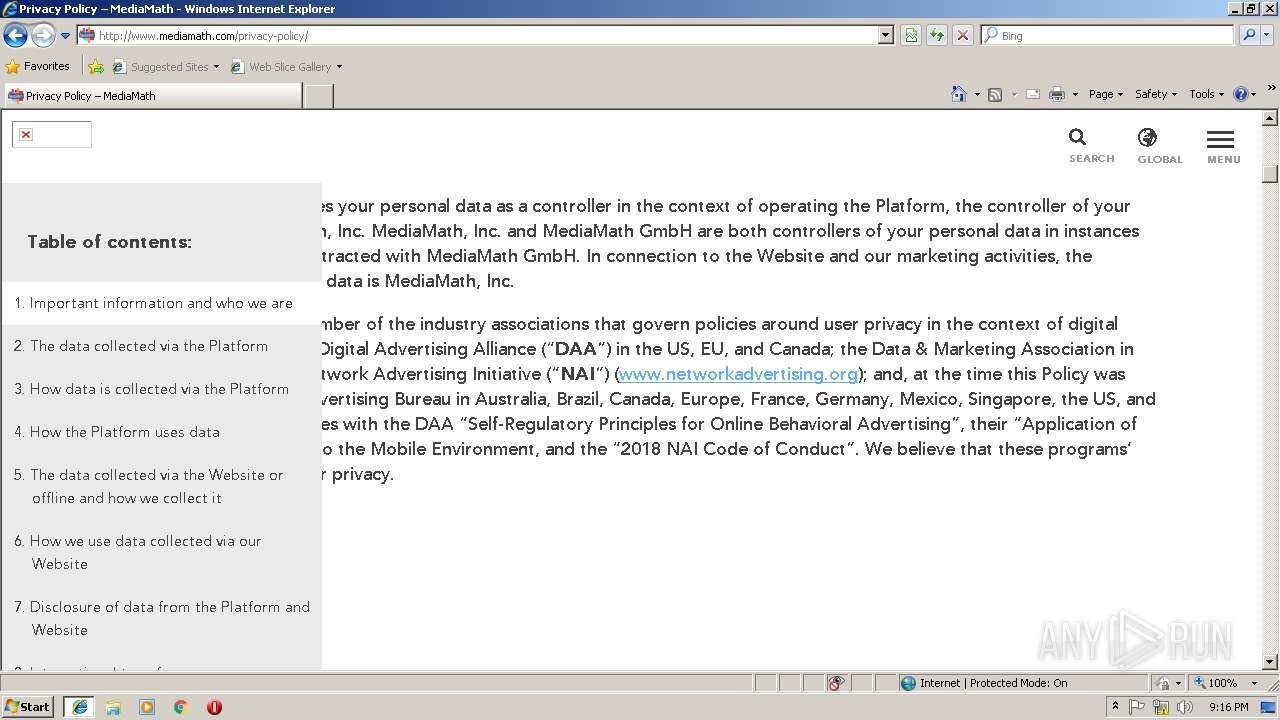Click the Add to Favorites bar icon
The image size is (1280, 720).
(96, 67)
